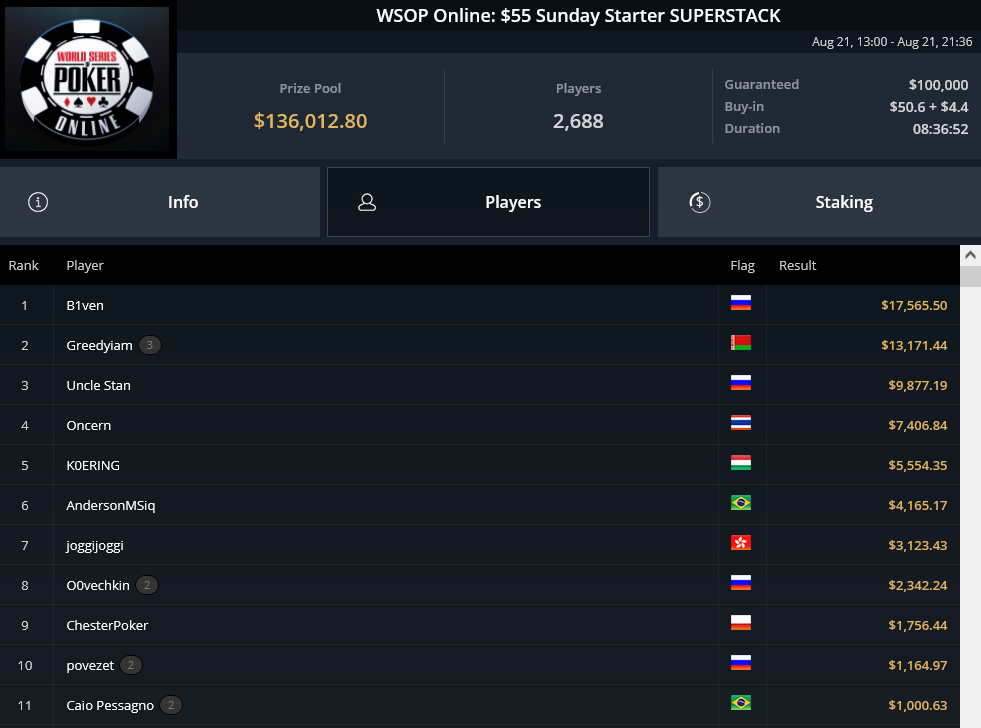Click the Result column header
The height and width of the screenshot is (728, 981).
(x=797, y=265)
